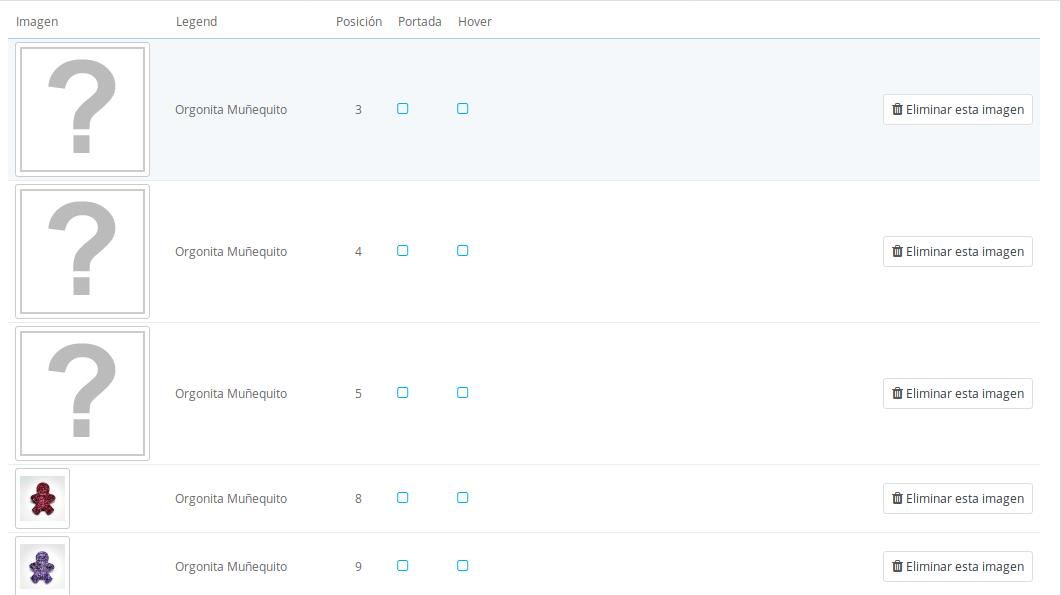Click position value 4
This screenshot has height=595, width=1061.
(358, 252)
